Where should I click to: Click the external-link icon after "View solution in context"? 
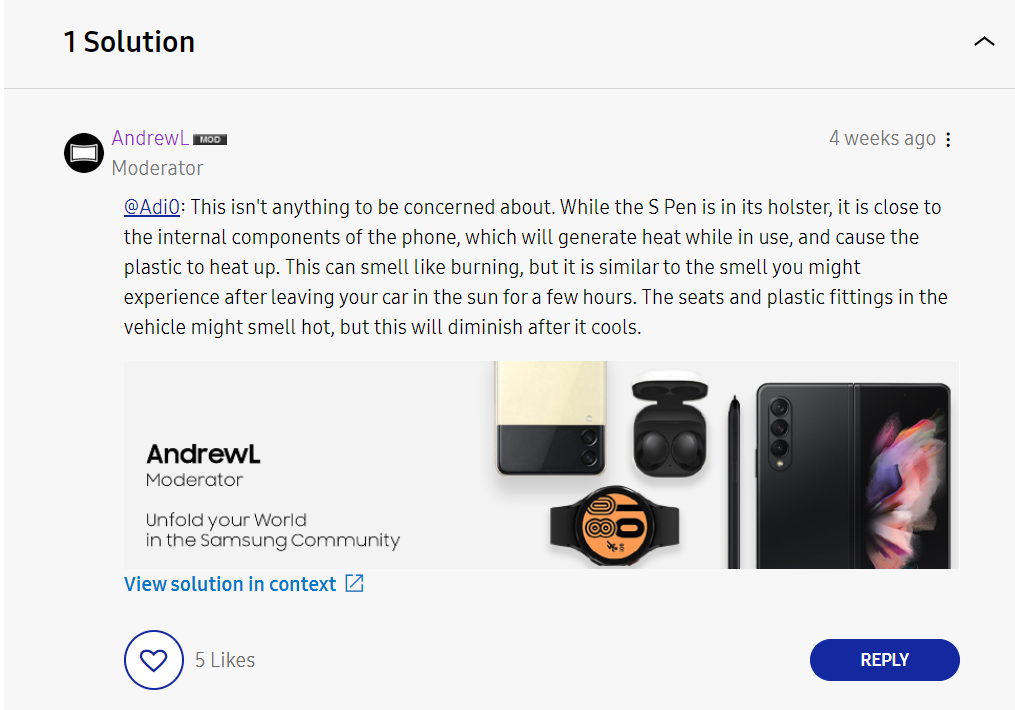coord(354,583)
